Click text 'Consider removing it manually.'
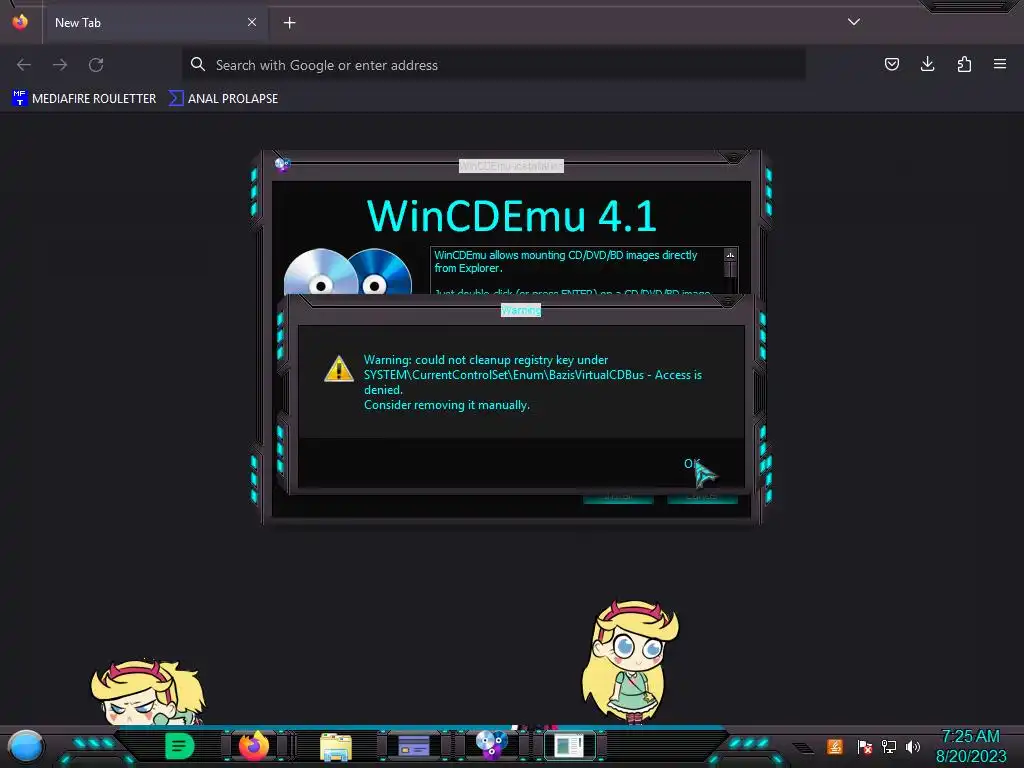Image resolution: width=1024 pixels, height=768 pixels. [x=447, y=405]
